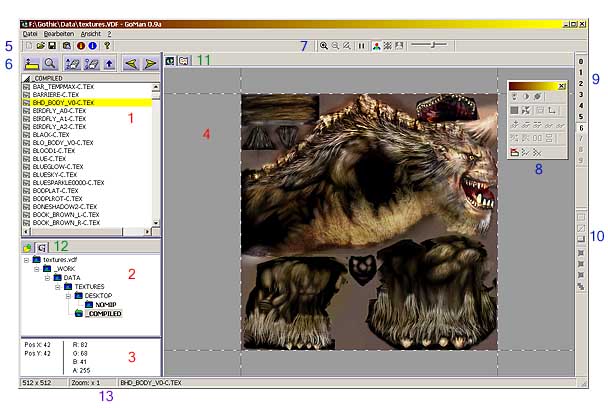Open the Datei menu
The image size is (608, 408).
tap(30, 34)
